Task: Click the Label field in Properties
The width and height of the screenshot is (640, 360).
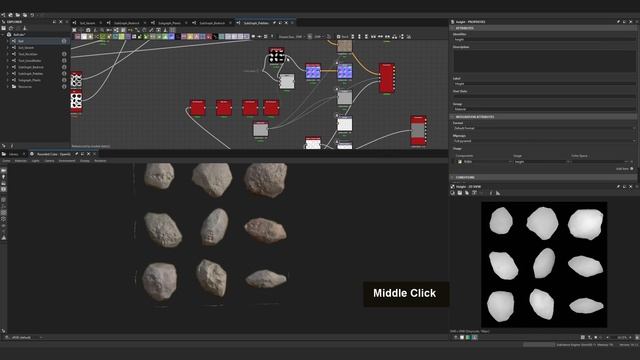Action: [x=544, y=84]
